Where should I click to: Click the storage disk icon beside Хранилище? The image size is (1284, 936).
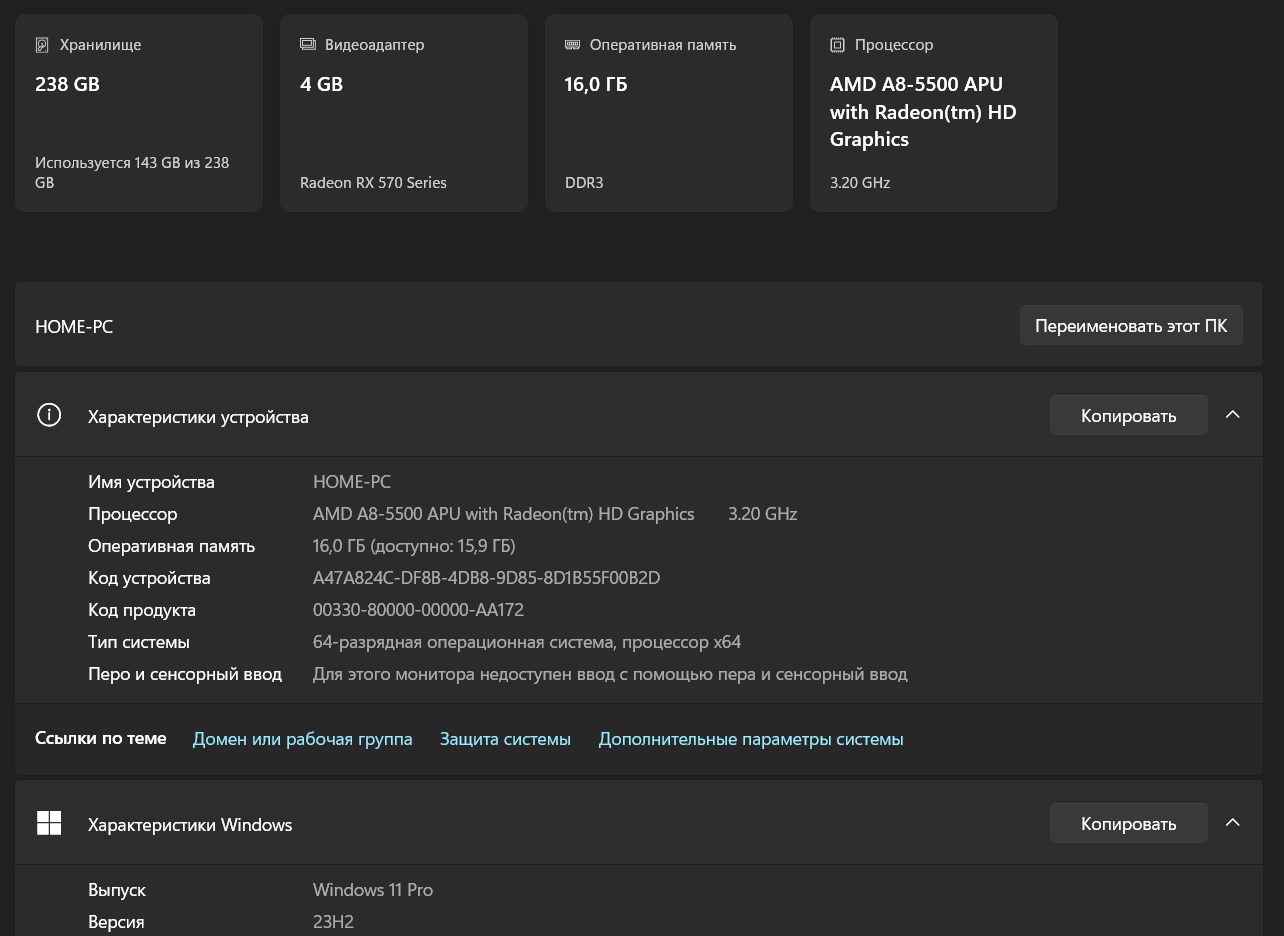pyautogui.click(x=42, y=45)
